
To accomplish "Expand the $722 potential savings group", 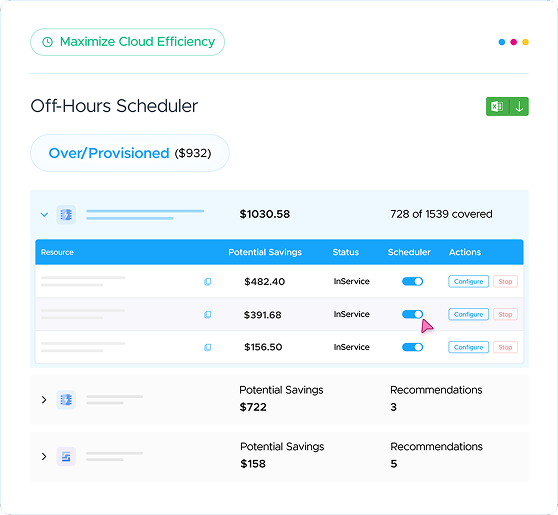I will [x=44, y=400].
